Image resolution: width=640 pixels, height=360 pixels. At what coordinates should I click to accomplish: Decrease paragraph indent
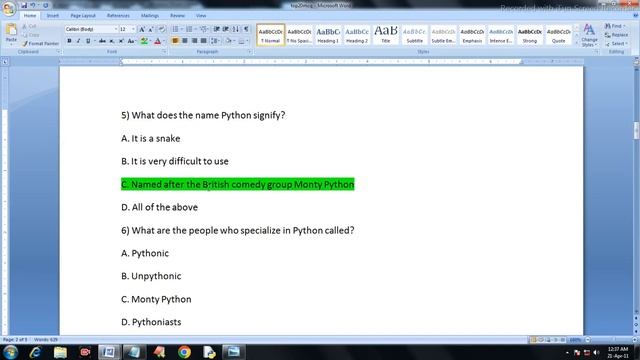[x=216, y=29]
